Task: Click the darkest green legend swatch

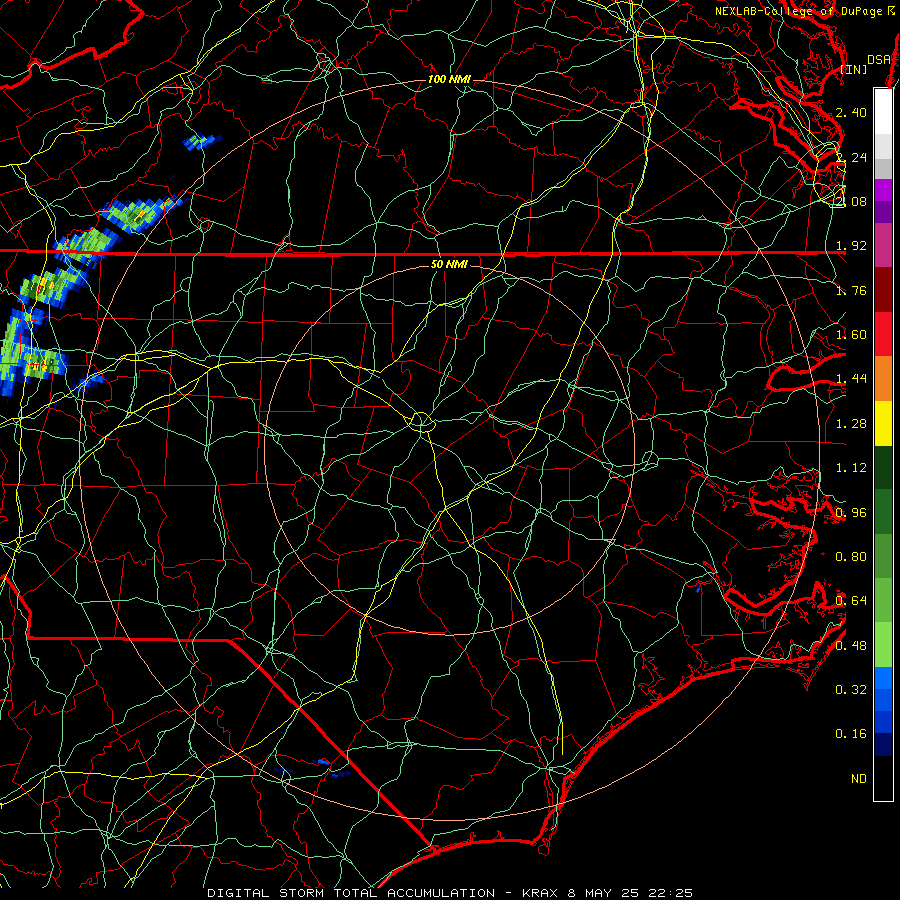Action: [x=883, y=467]
